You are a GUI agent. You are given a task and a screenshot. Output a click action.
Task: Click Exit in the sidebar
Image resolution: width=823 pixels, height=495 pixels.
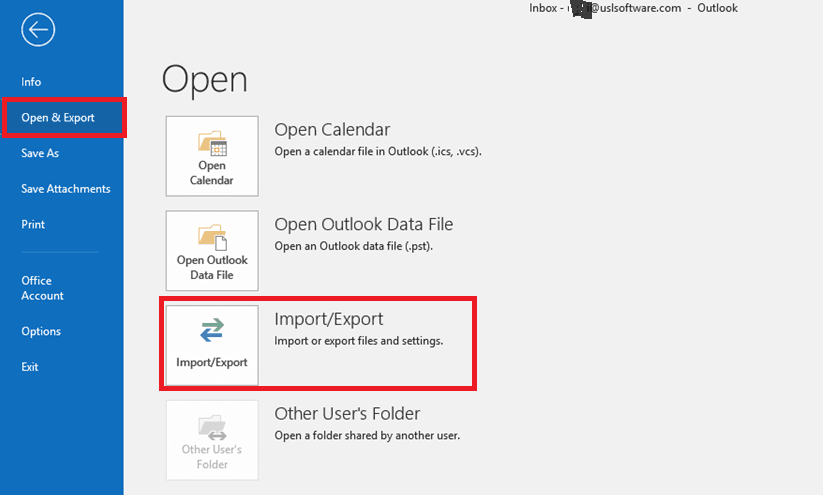click(29, 367)
